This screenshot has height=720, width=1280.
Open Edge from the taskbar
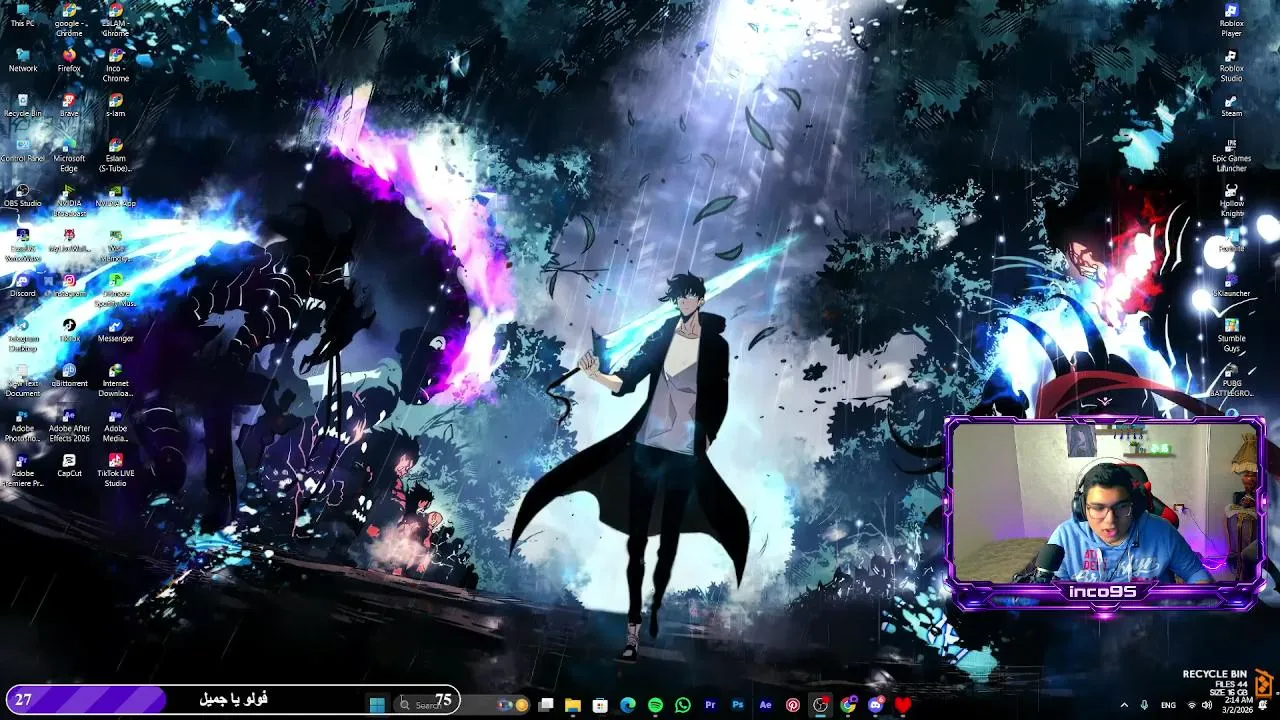(x=628, y=705)
